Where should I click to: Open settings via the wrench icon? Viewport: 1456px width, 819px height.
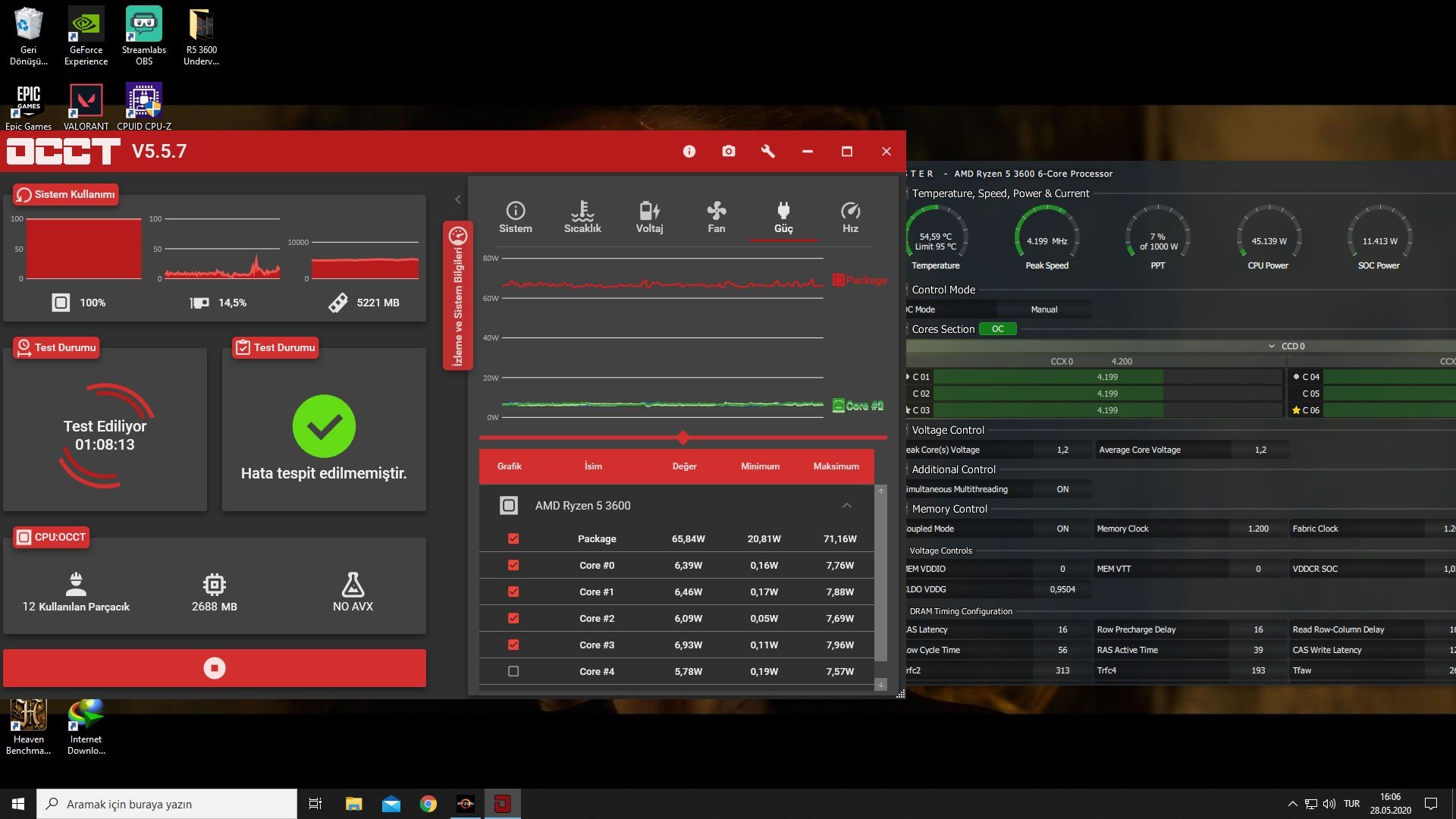(767, 152)
